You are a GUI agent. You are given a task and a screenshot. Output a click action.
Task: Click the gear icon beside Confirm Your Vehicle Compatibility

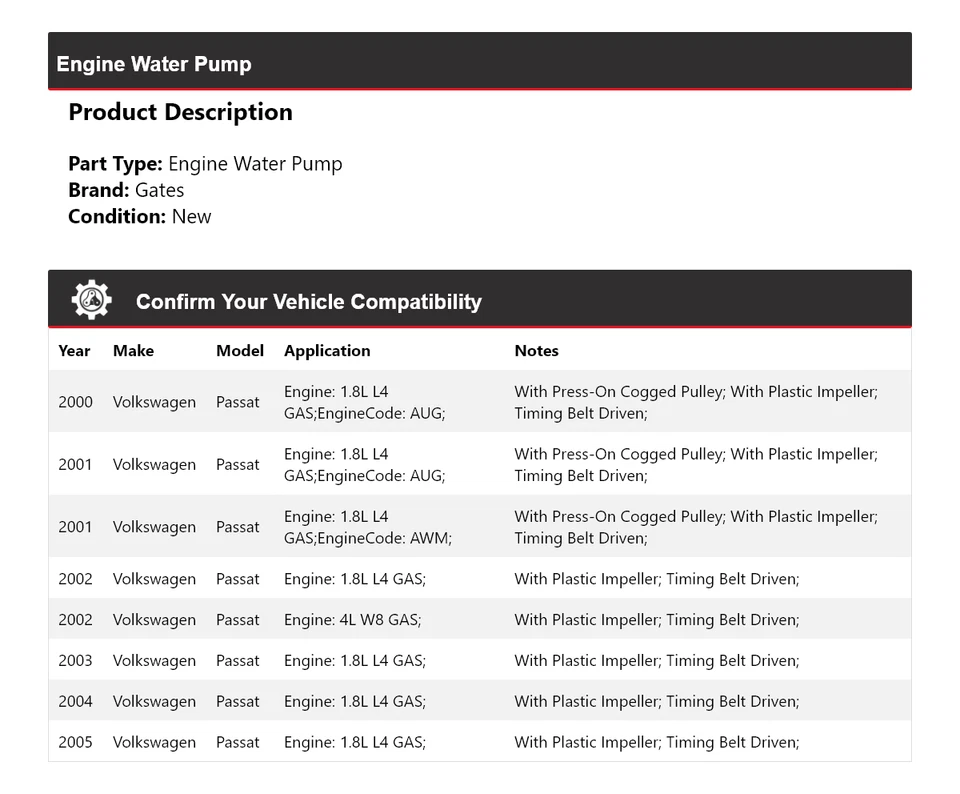click(x=91, y=300)
